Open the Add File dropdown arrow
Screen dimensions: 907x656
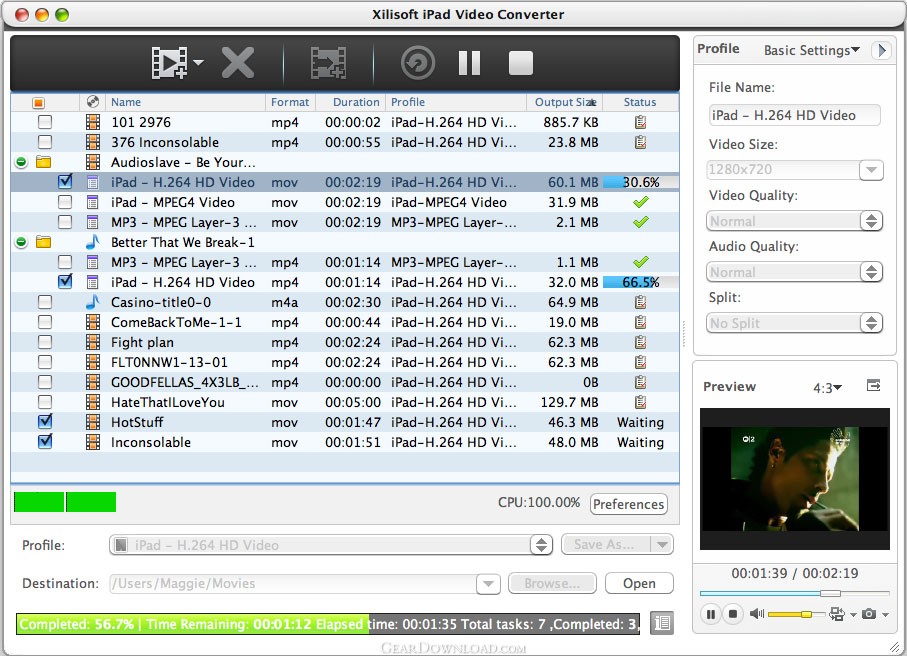198,62
